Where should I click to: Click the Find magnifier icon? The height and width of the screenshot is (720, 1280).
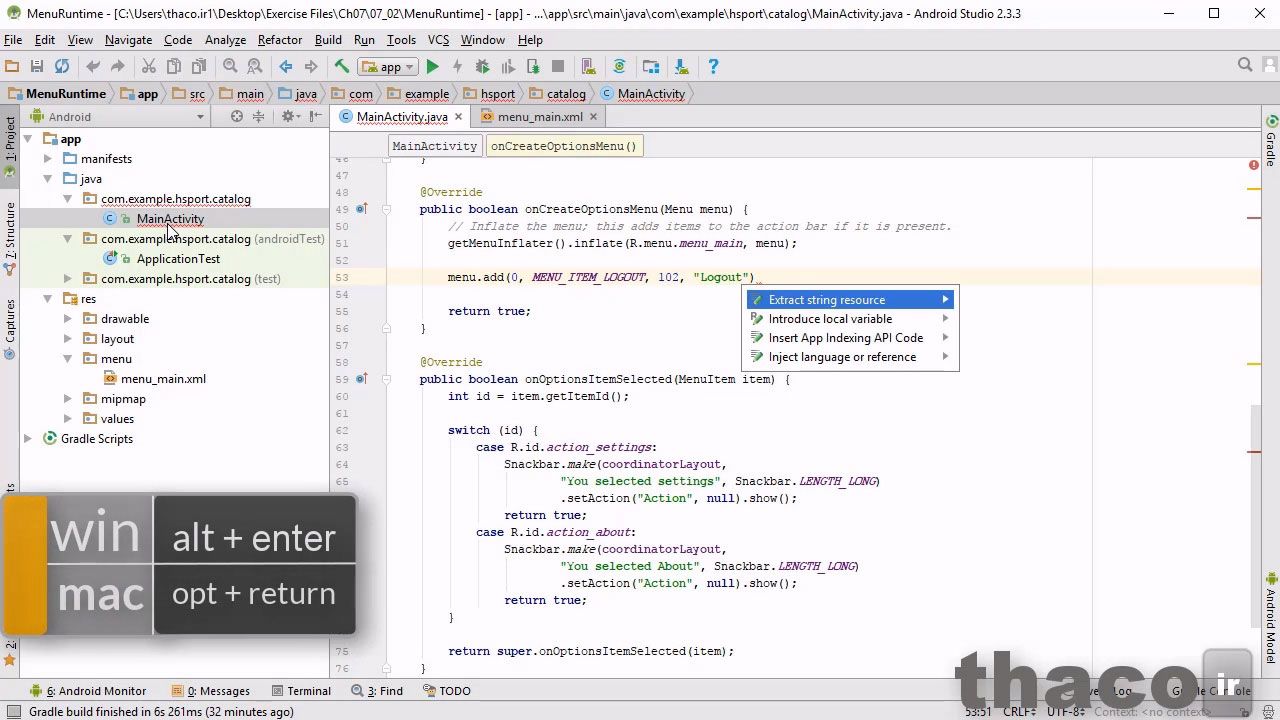(x=230, y=66)
